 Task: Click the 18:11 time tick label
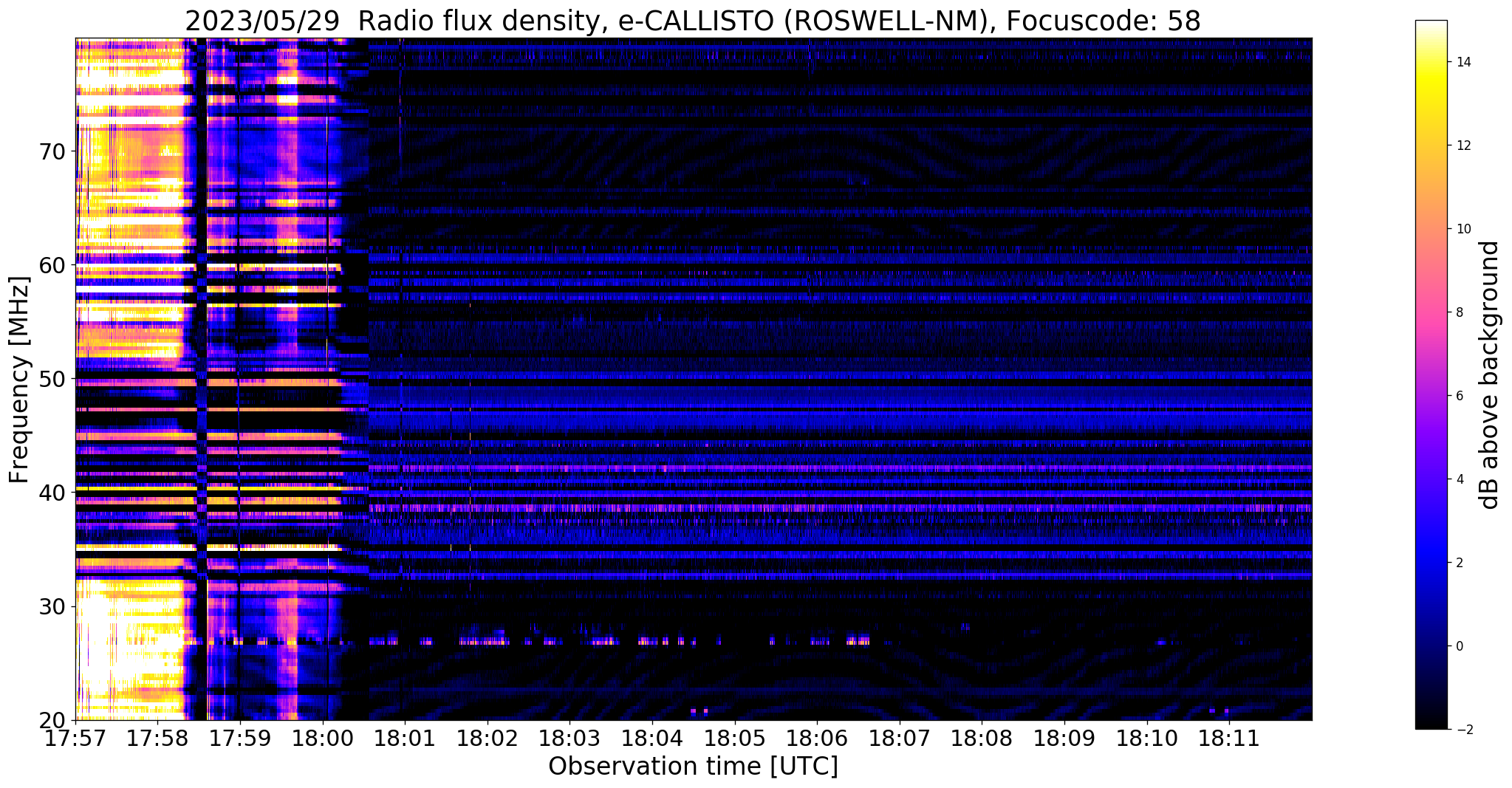click(x=1229, y=738)
